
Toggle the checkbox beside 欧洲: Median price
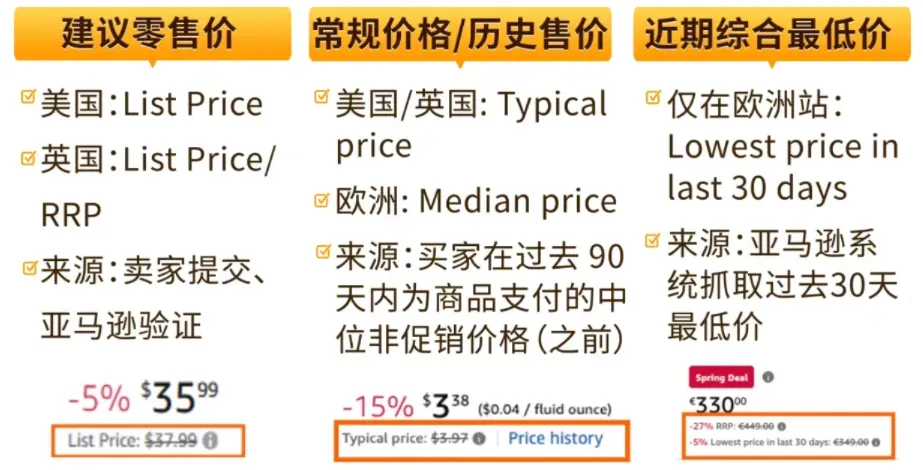point(321,200)
